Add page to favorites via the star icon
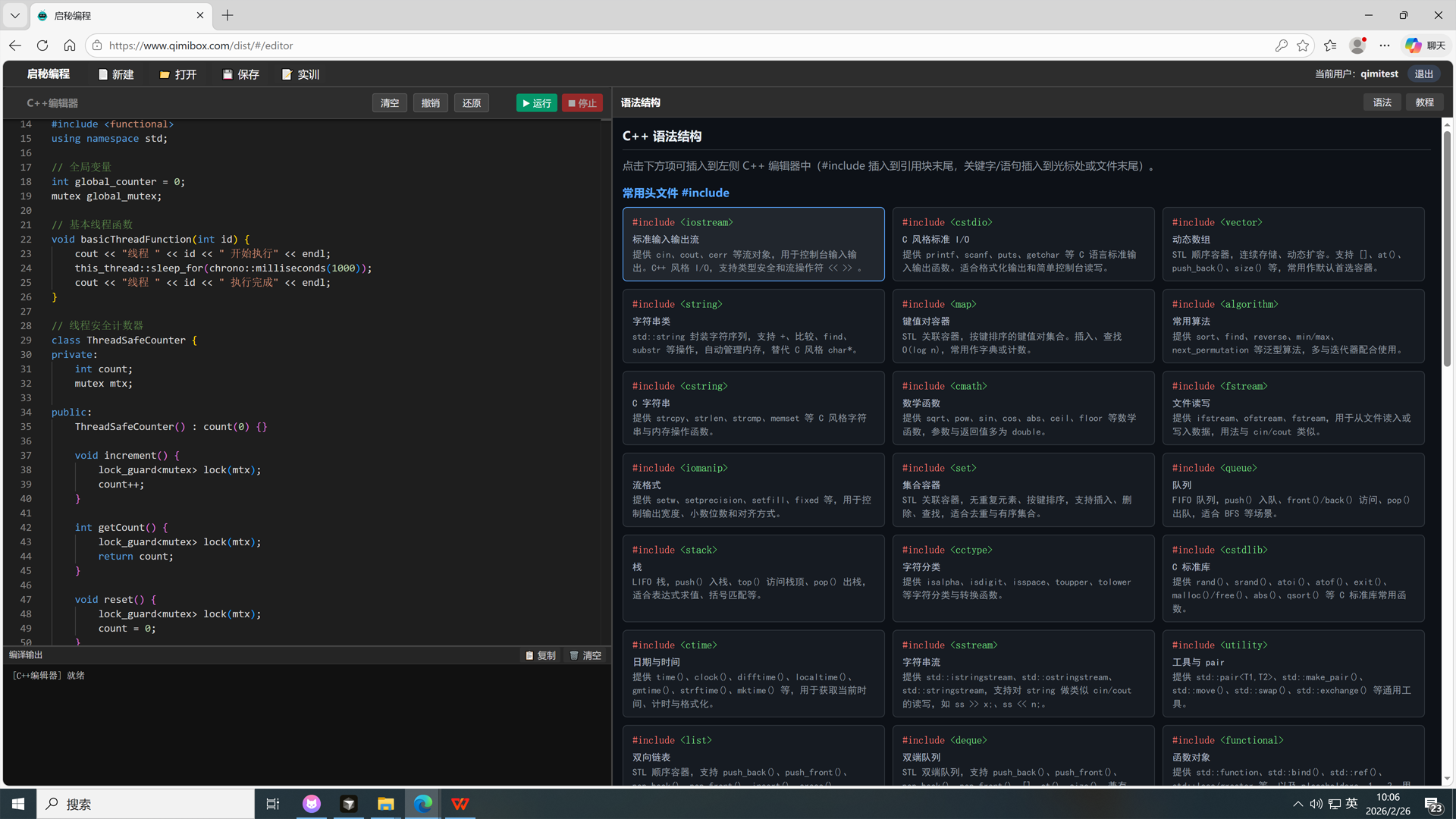 click(x=1304, y=45)
